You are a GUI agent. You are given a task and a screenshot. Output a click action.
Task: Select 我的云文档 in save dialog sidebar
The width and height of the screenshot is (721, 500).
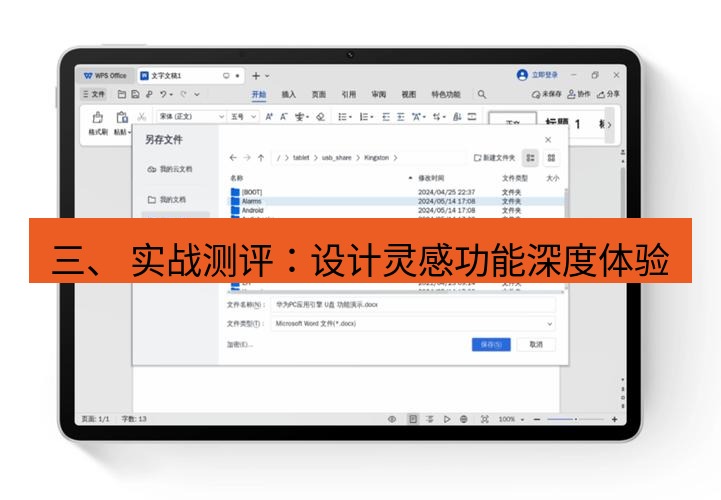click(169, 169)
